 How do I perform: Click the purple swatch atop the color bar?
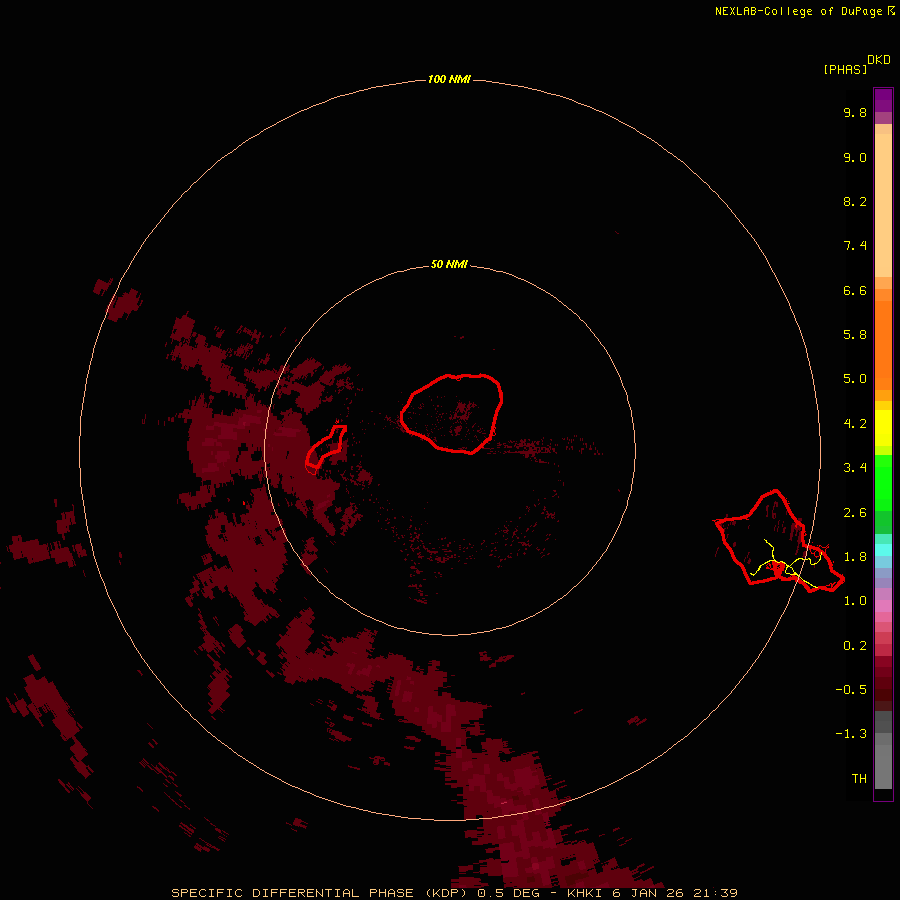[x=883, y=100]
